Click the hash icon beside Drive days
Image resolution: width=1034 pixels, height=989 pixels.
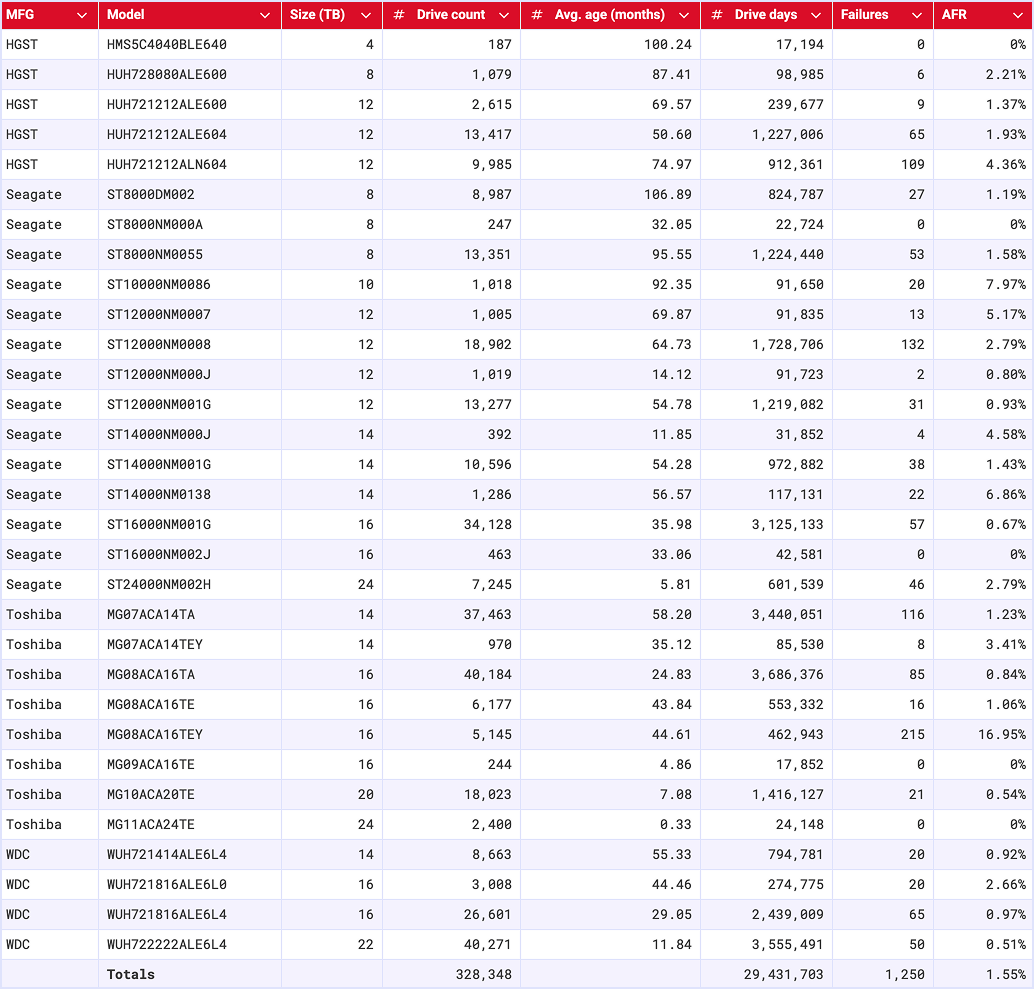pos(717,15)
